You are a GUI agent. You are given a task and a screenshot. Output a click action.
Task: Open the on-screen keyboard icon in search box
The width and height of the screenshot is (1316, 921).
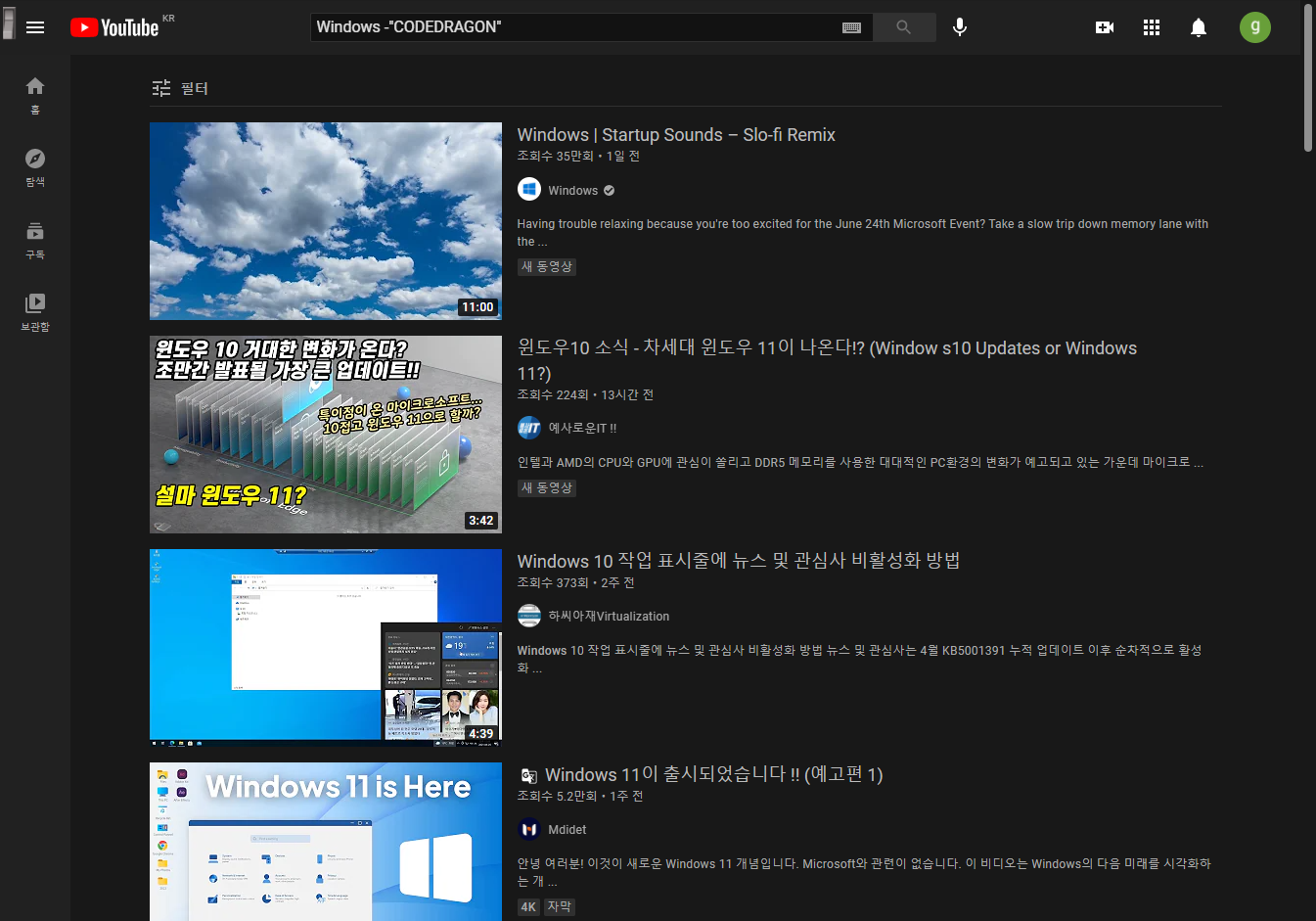(x=851, y=27)
